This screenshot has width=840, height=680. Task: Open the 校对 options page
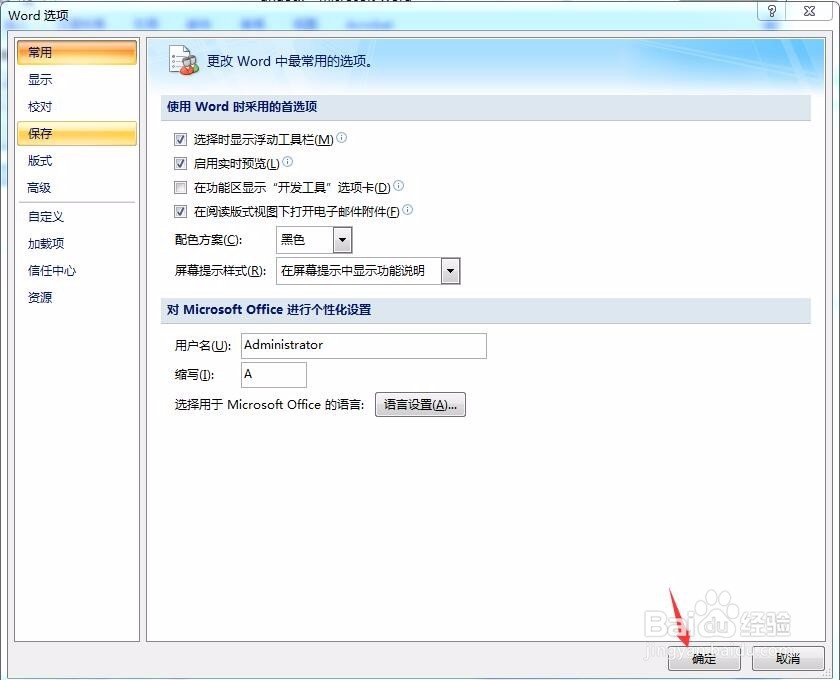click(77, 107)
